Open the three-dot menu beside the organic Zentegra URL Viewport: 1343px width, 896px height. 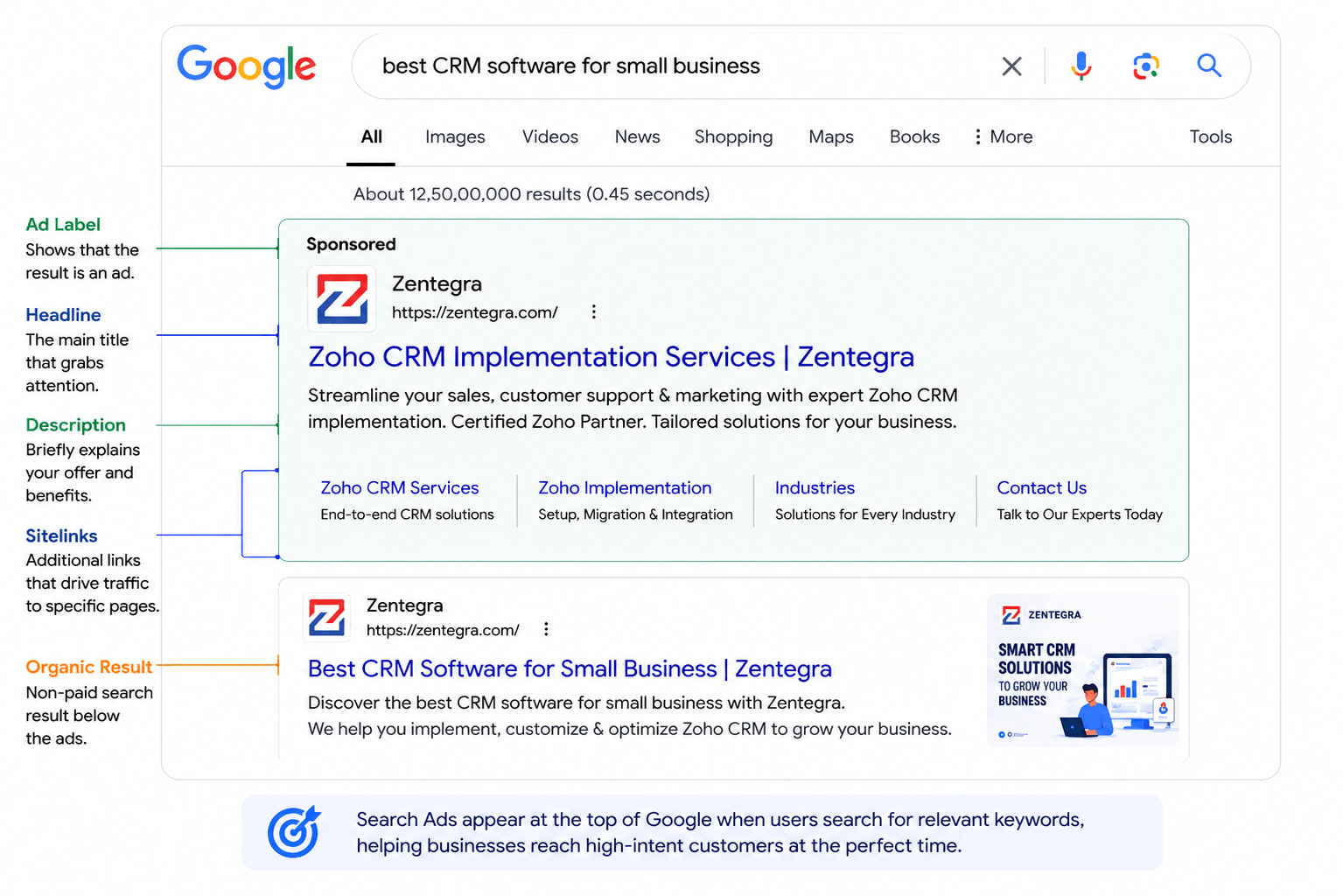[x=546, y=629]
